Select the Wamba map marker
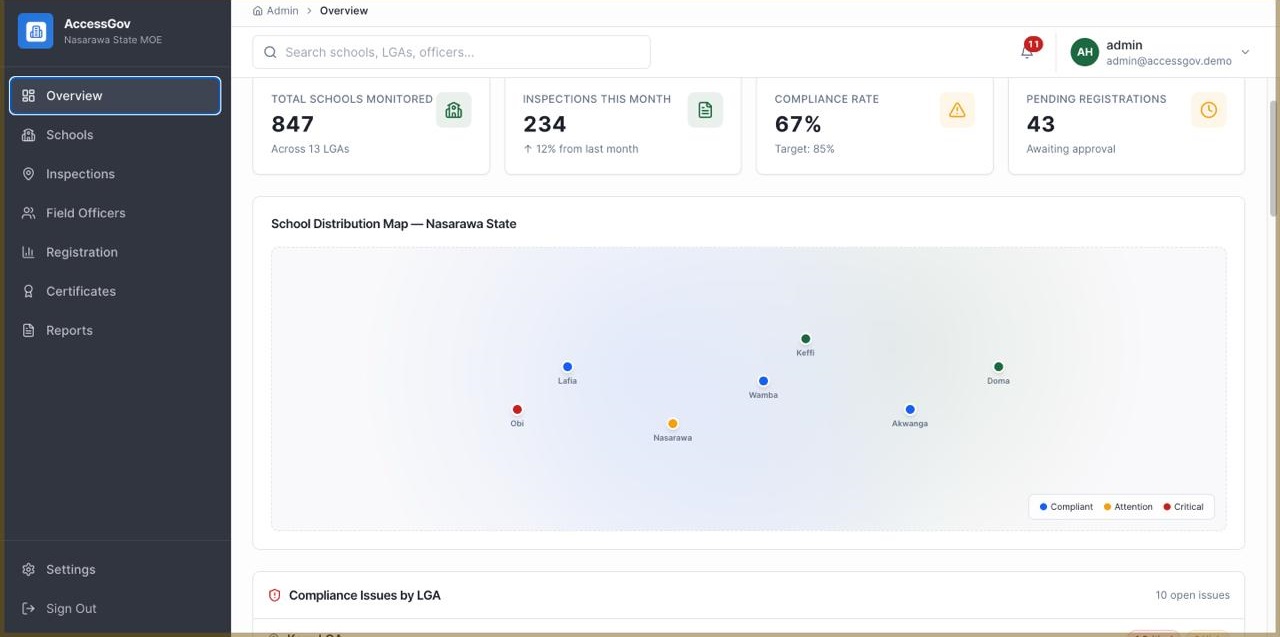The height and width of the screenshot is (637, 1280). [763, 381]
